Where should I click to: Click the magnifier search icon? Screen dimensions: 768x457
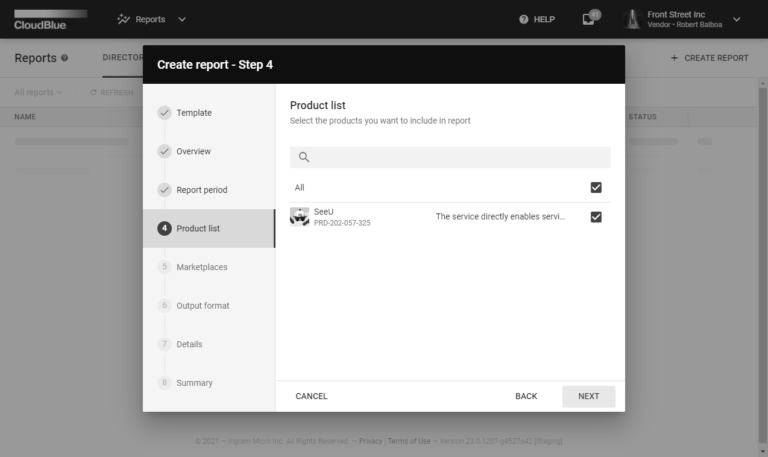[304, 157]
